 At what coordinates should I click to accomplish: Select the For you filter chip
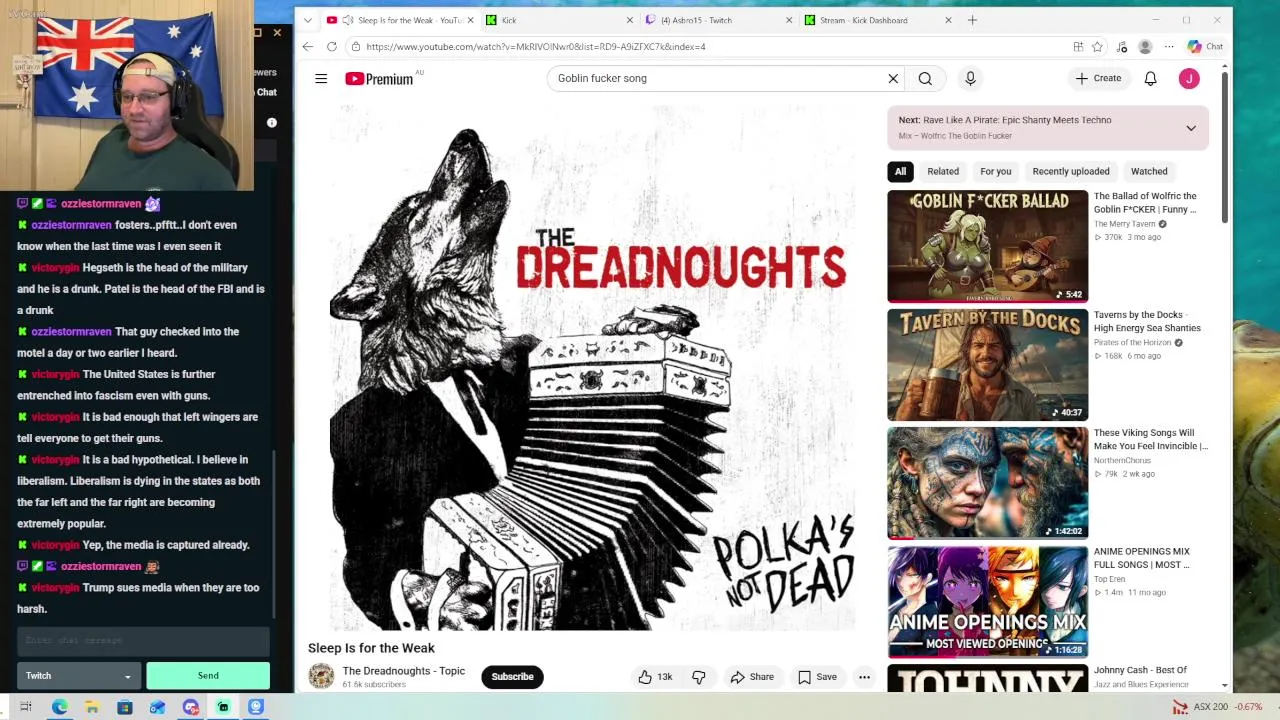(x=996, y=171)
